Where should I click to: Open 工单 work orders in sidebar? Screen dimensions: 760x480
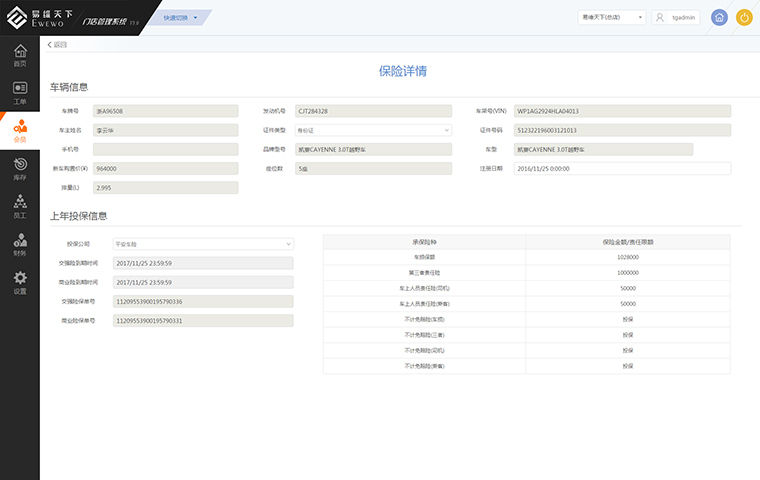(19, 93)
